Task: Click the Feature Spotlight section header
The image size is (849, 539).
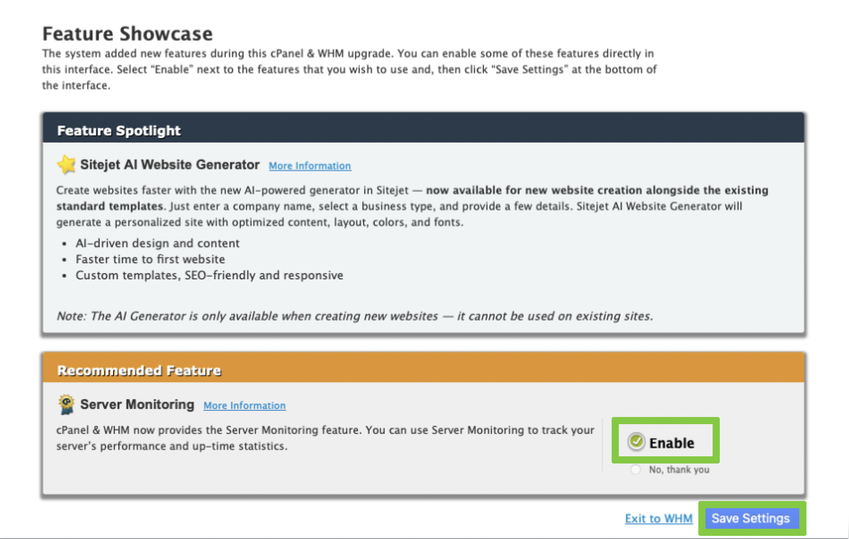Action: coord(119,131)
